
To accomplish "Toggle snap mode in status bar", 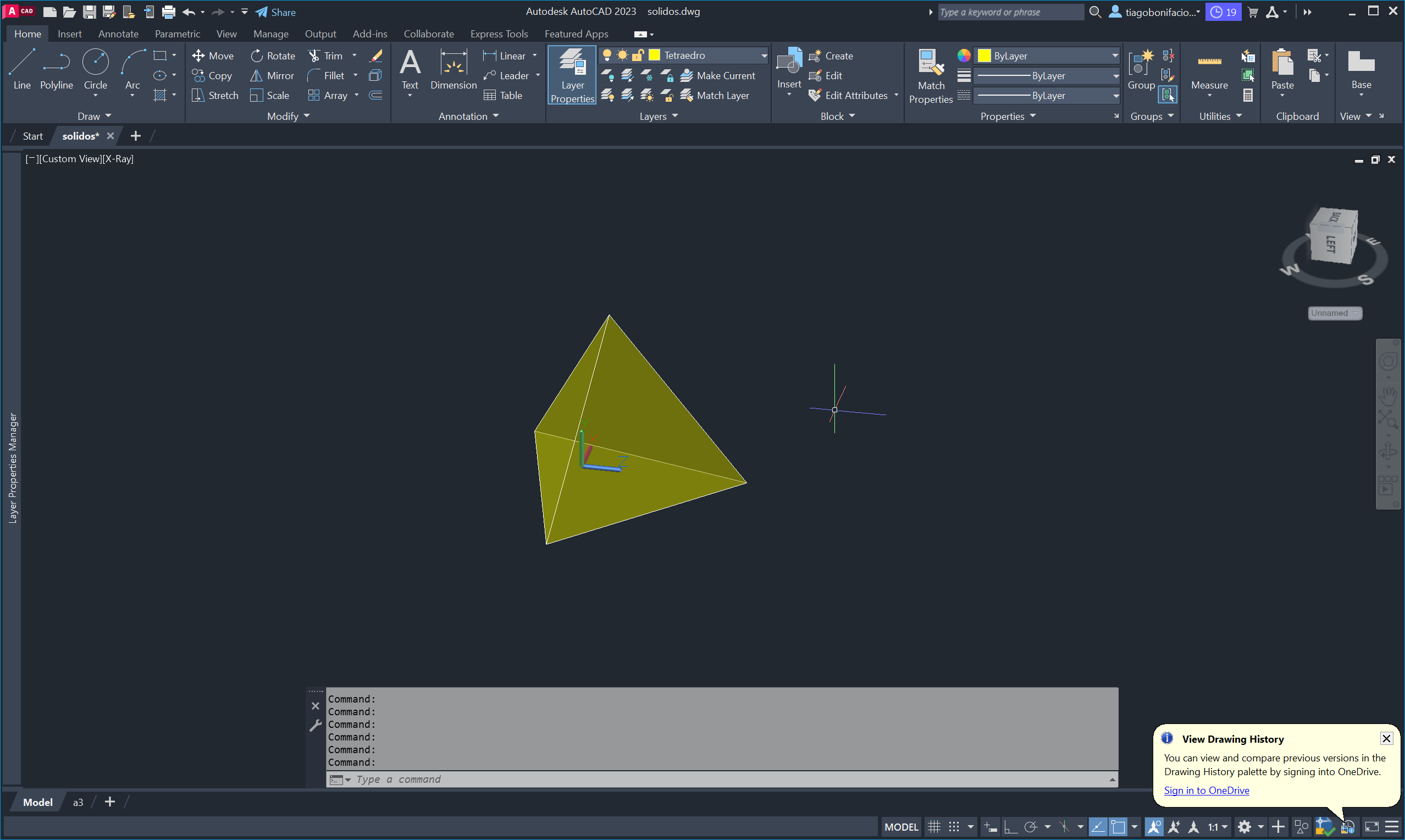I will (954, 827).
